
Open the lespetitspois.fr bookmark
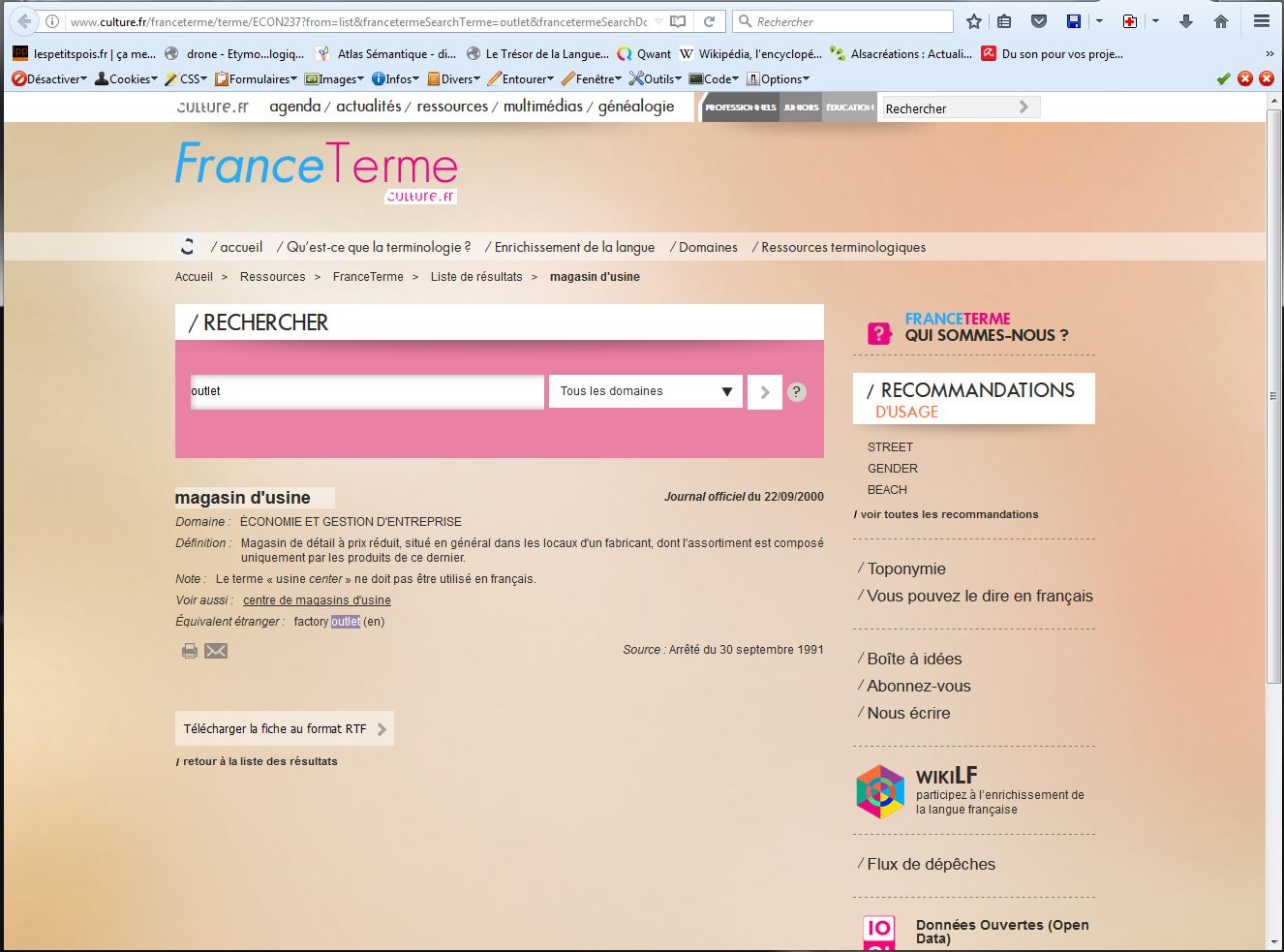tap(84, 54)
